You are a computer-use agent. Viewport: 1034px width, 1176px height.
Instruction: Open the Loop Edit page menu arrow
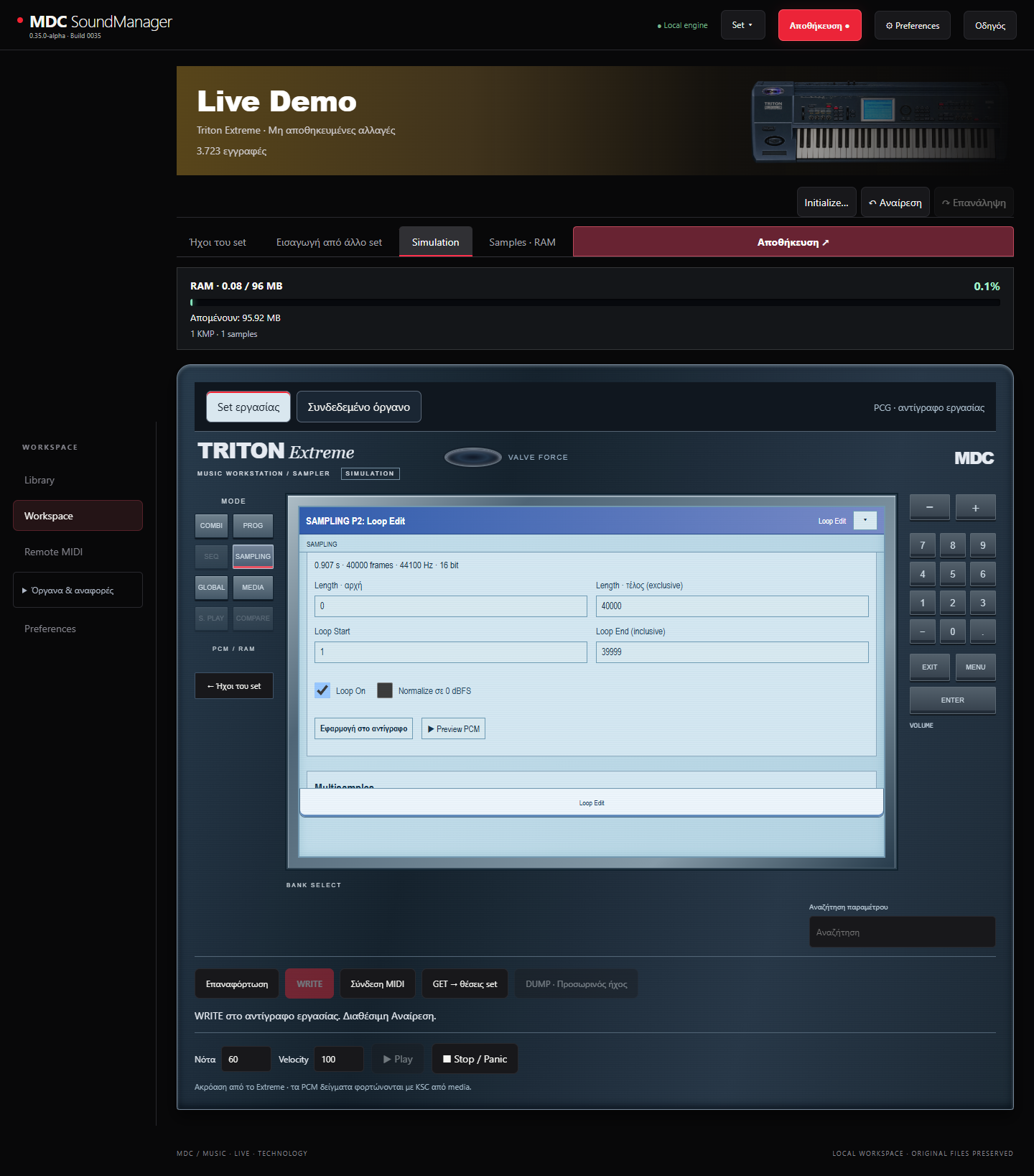coord(865,521)
